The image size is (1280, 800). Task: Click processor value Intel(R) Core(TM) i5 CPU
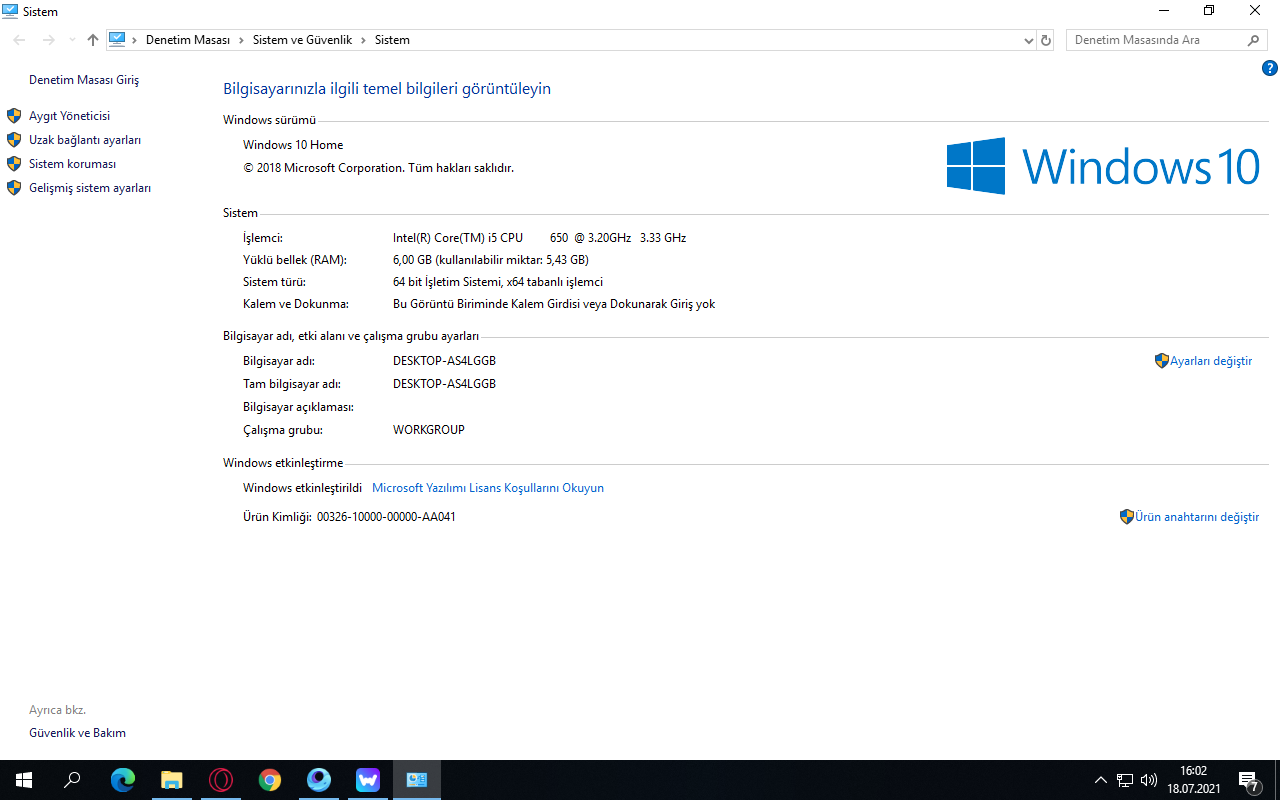pyautogui.click(x=539, y=238)
